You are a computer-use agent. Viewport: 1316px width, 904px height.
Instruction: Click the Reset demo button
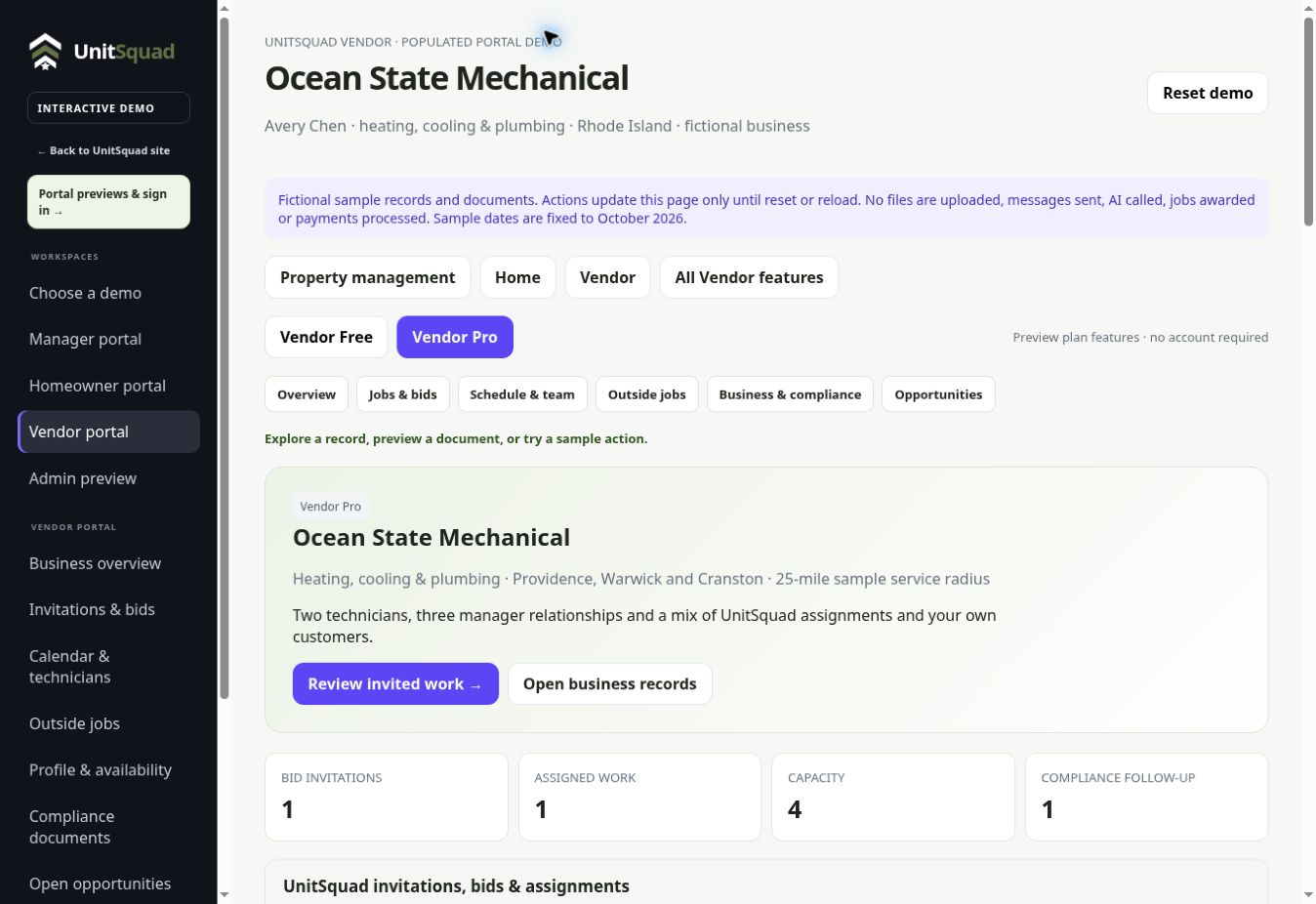click(1208, 93)
